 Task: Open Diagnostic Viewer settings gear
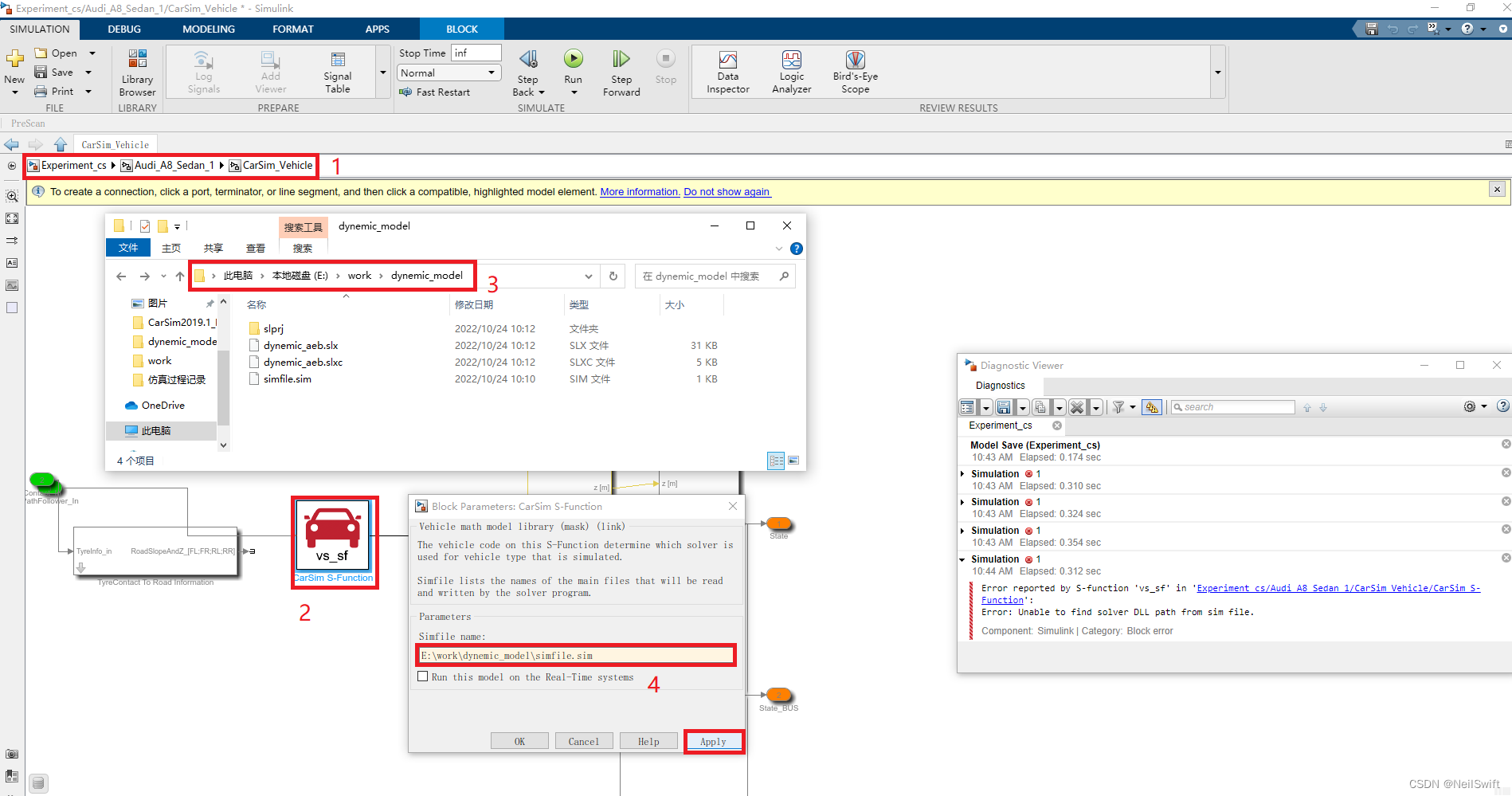[x=1470, y=406]
